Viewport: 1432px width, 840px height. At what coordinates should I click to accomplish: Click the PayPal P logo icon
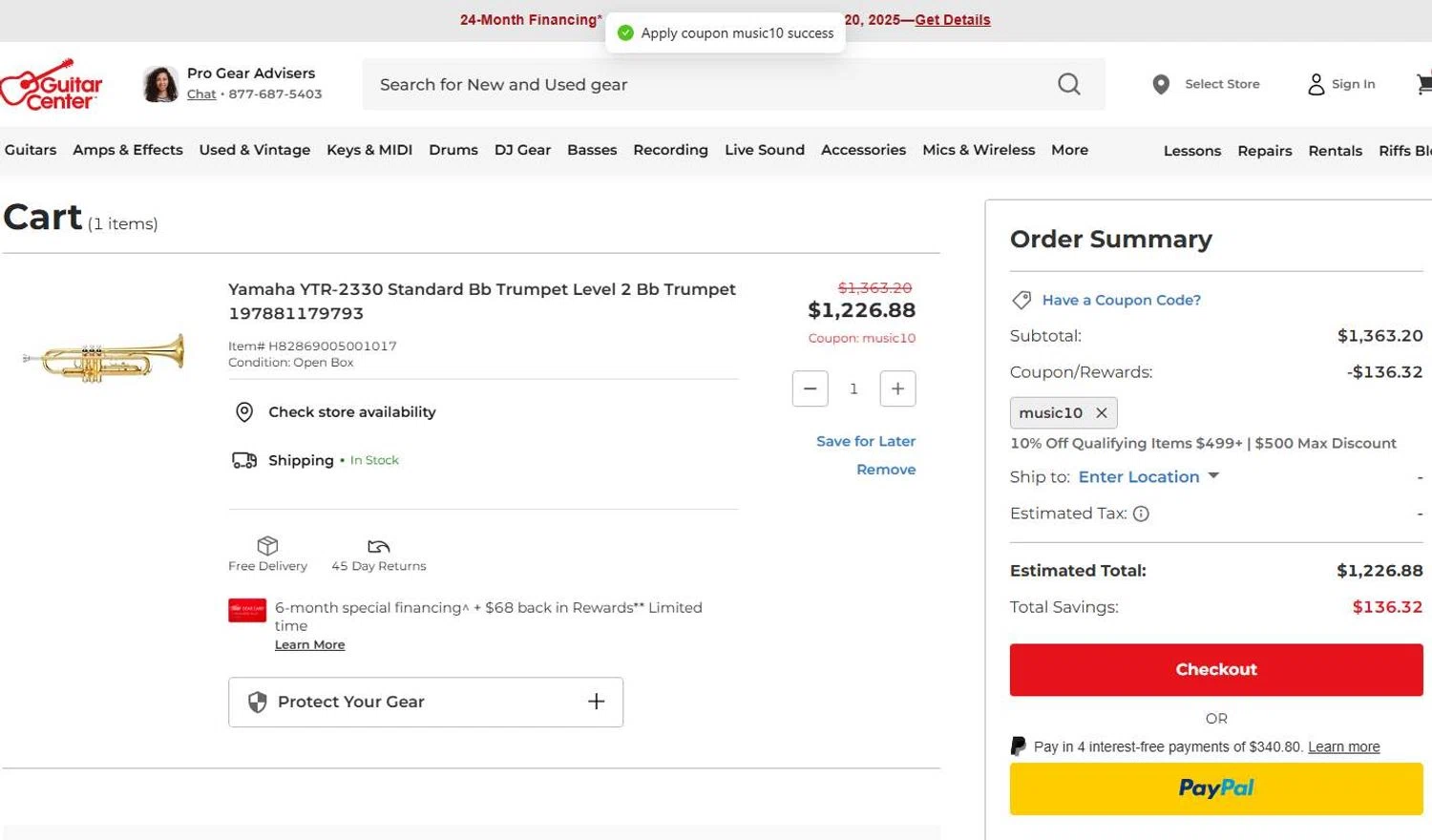point(1019,746)
